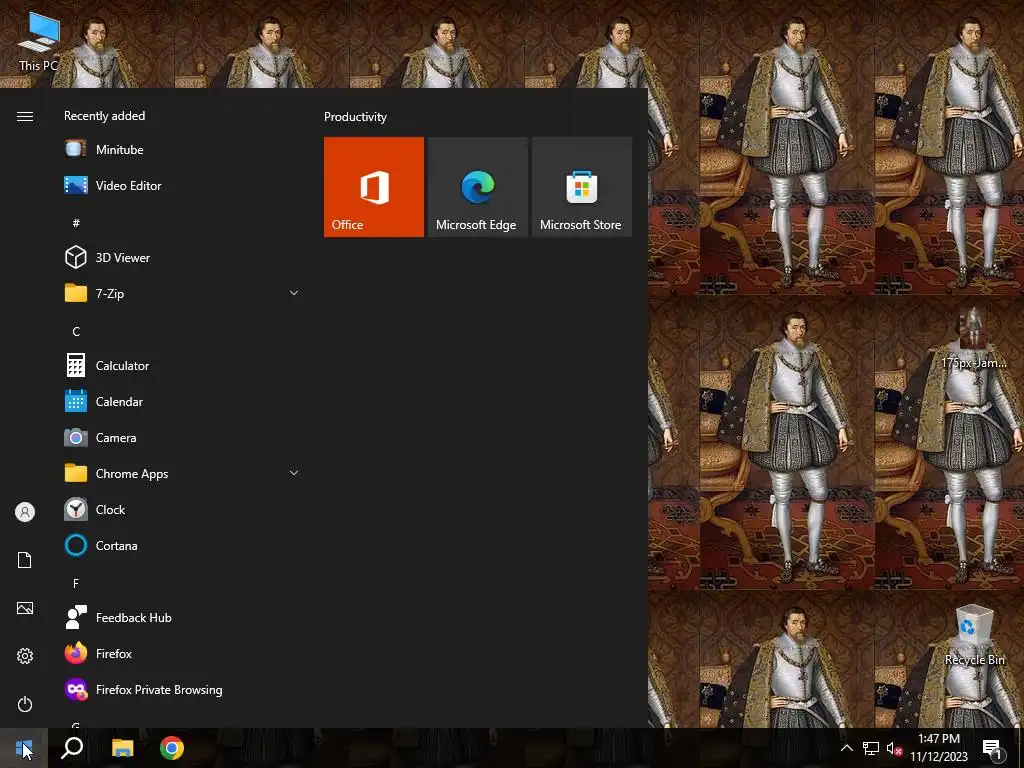Open Pictures from Start sidebar

[x=25, y=608]
